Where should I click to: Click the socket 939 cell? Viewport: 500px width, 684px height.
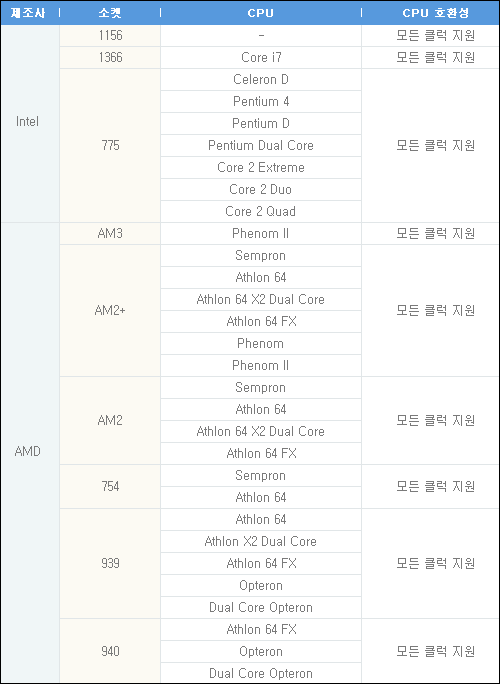pyautogui.click(x=110, y=564)
